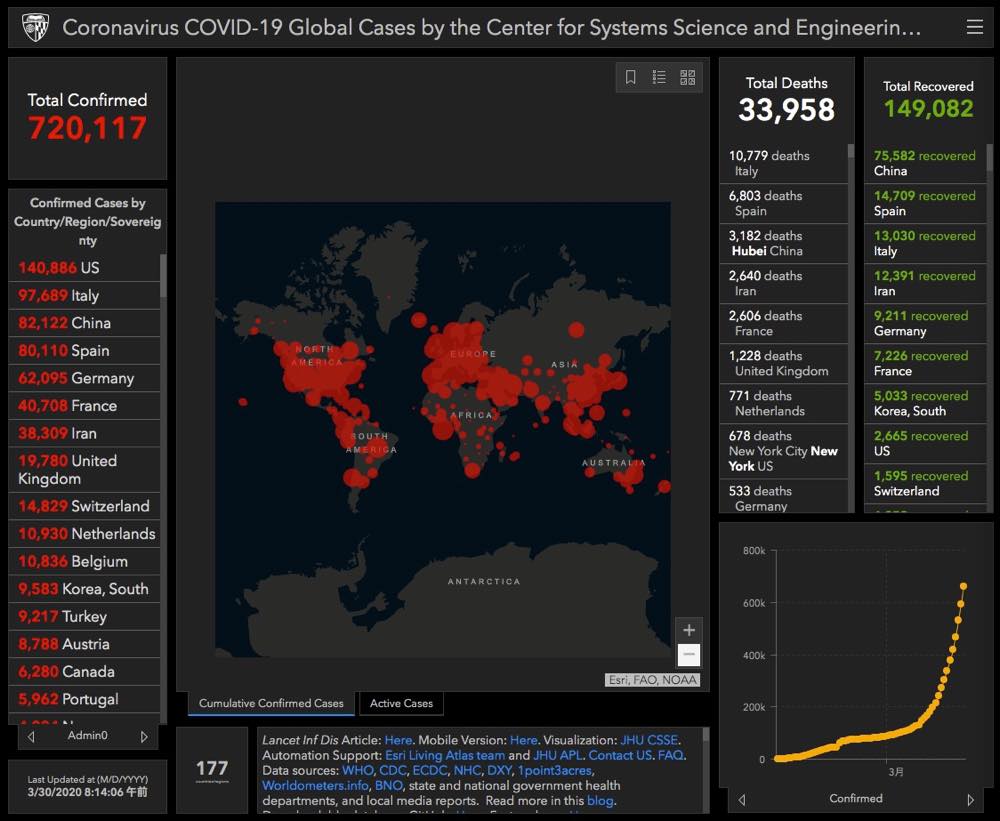The width and height of the screenshot is (1000, 821).
Task: Open the Mobile Version 'Here' link
Action: (x=523, y=740)
